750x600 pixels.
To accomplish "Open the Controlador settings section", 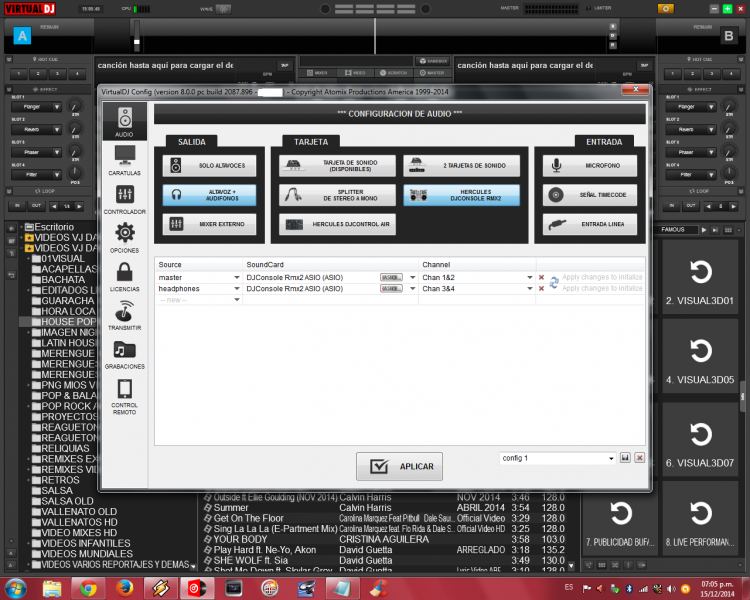I will point(125,198).
